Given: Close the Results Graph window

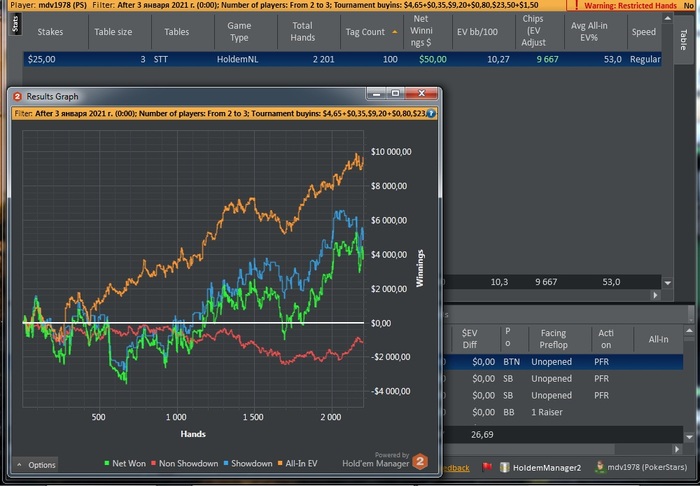Looking at the screenshot, I should pos(421,93).
